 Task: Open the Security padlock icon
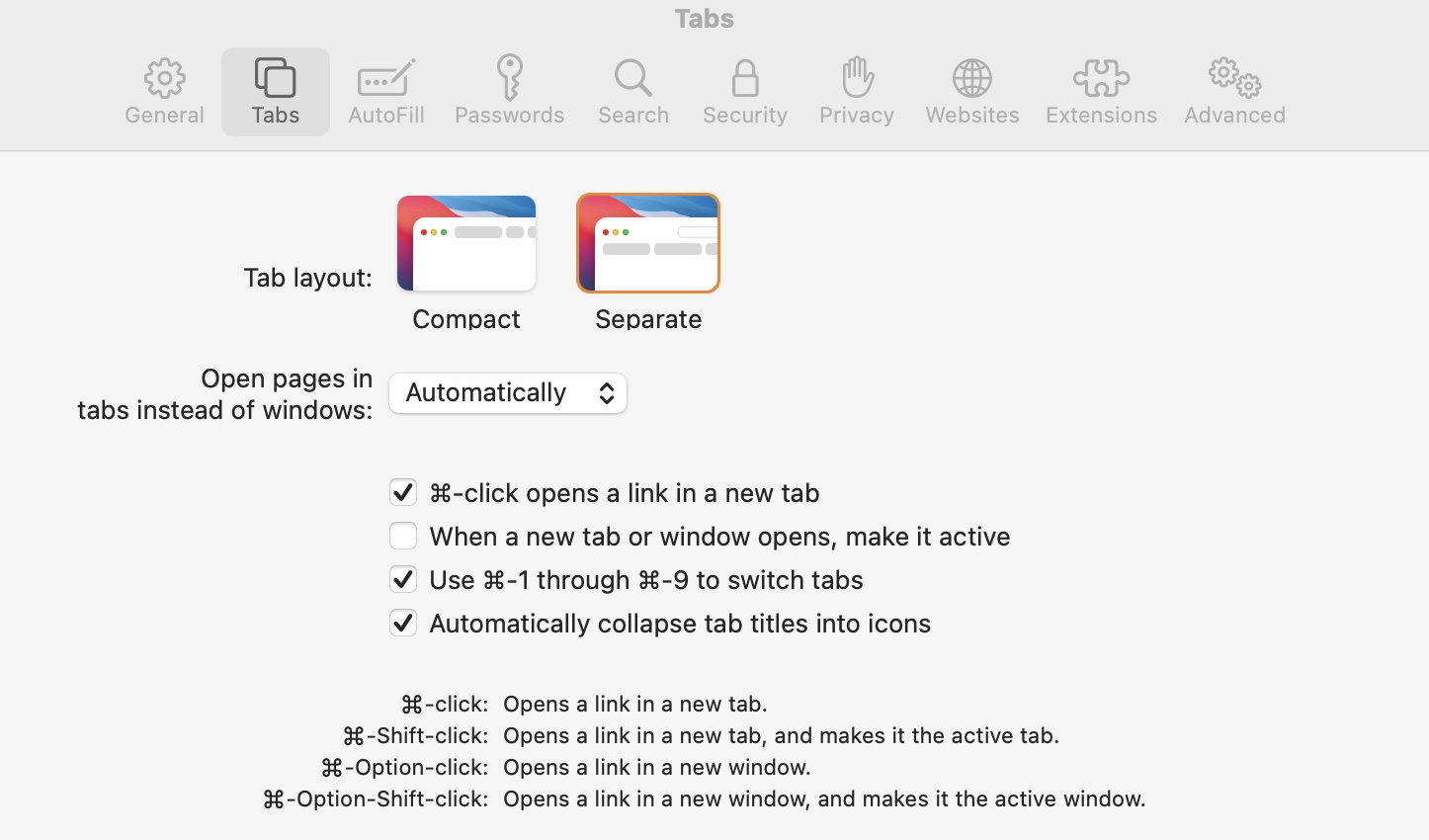745,78
